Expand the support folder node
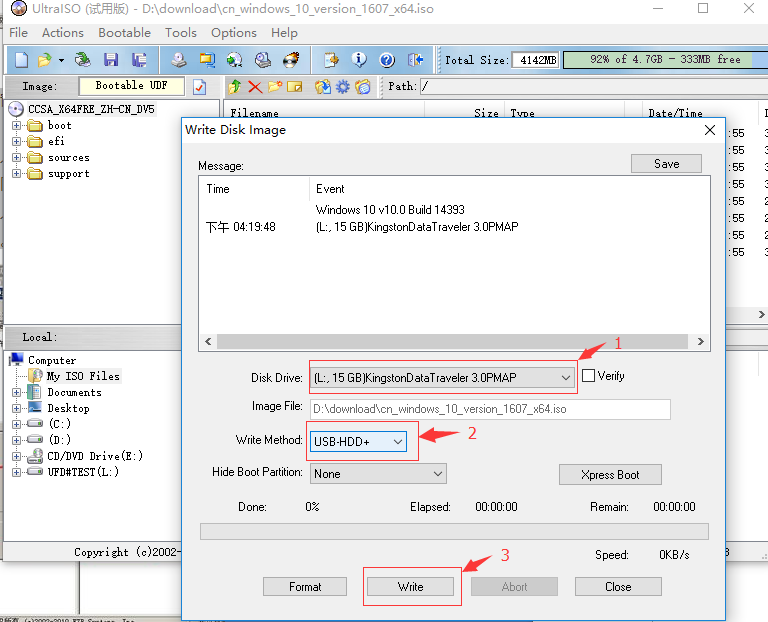768x622 pixels. (16, 173)
